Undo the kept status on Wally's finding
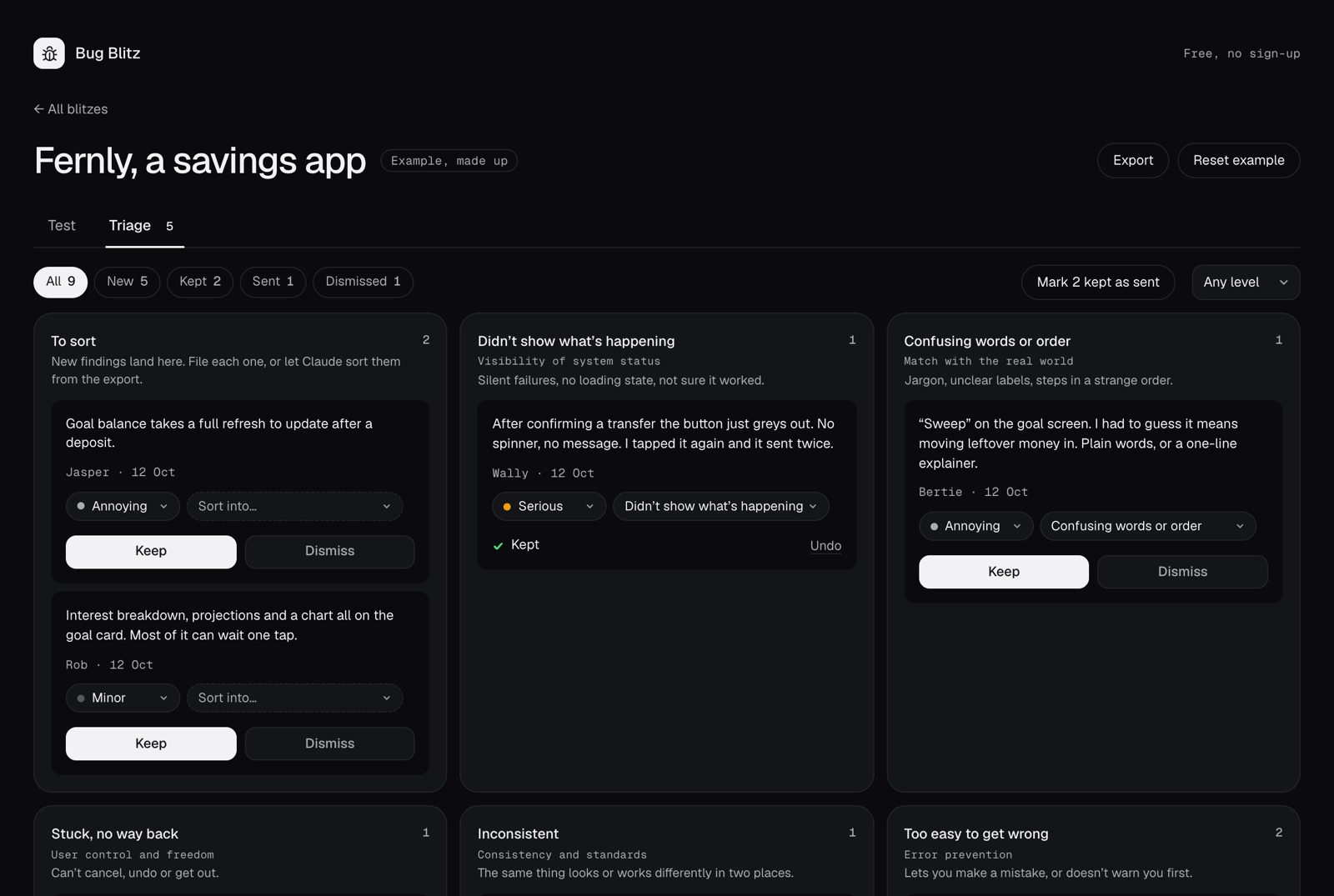 click(x=825, y=546)
